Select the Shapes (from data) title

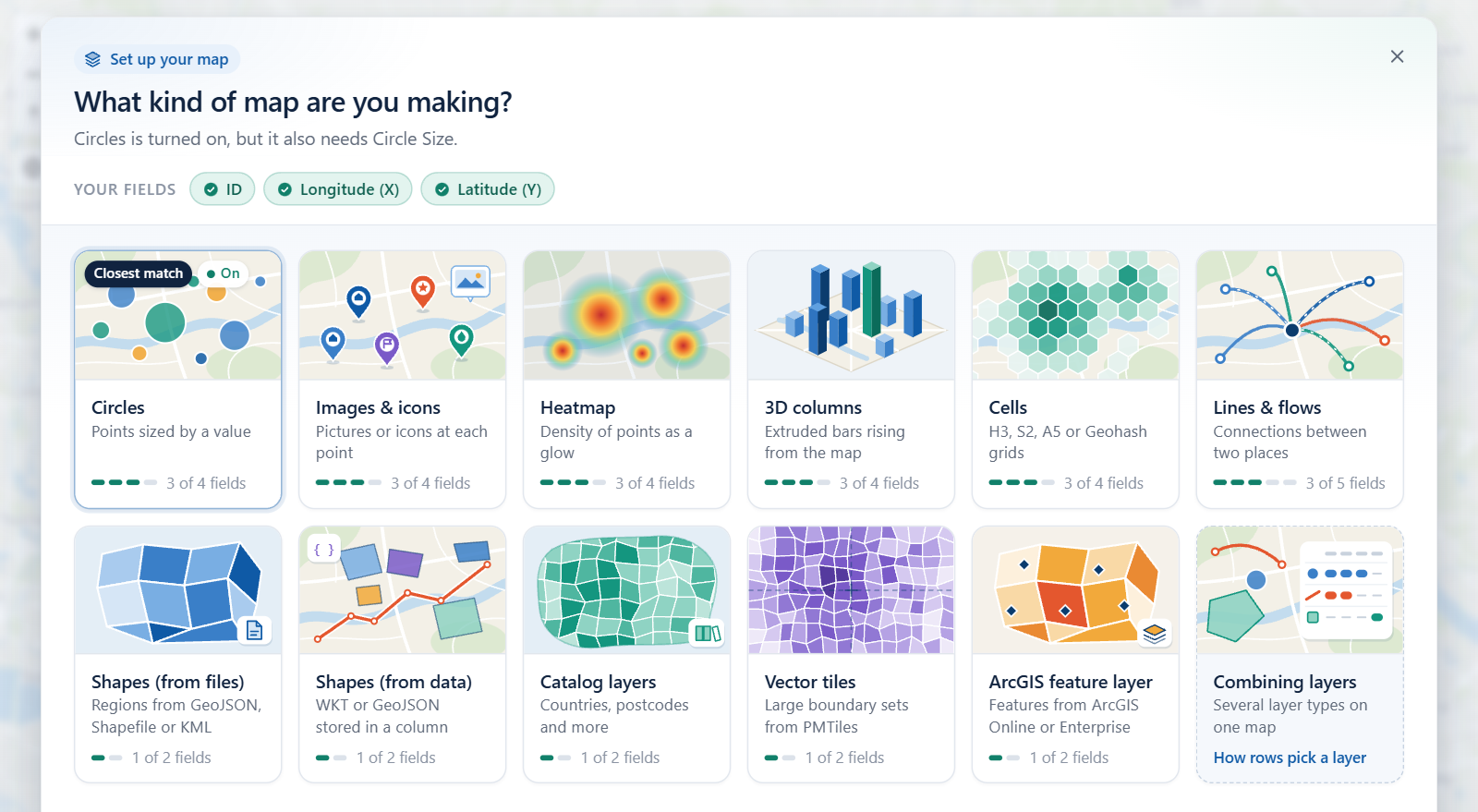[x=394, y=682]
